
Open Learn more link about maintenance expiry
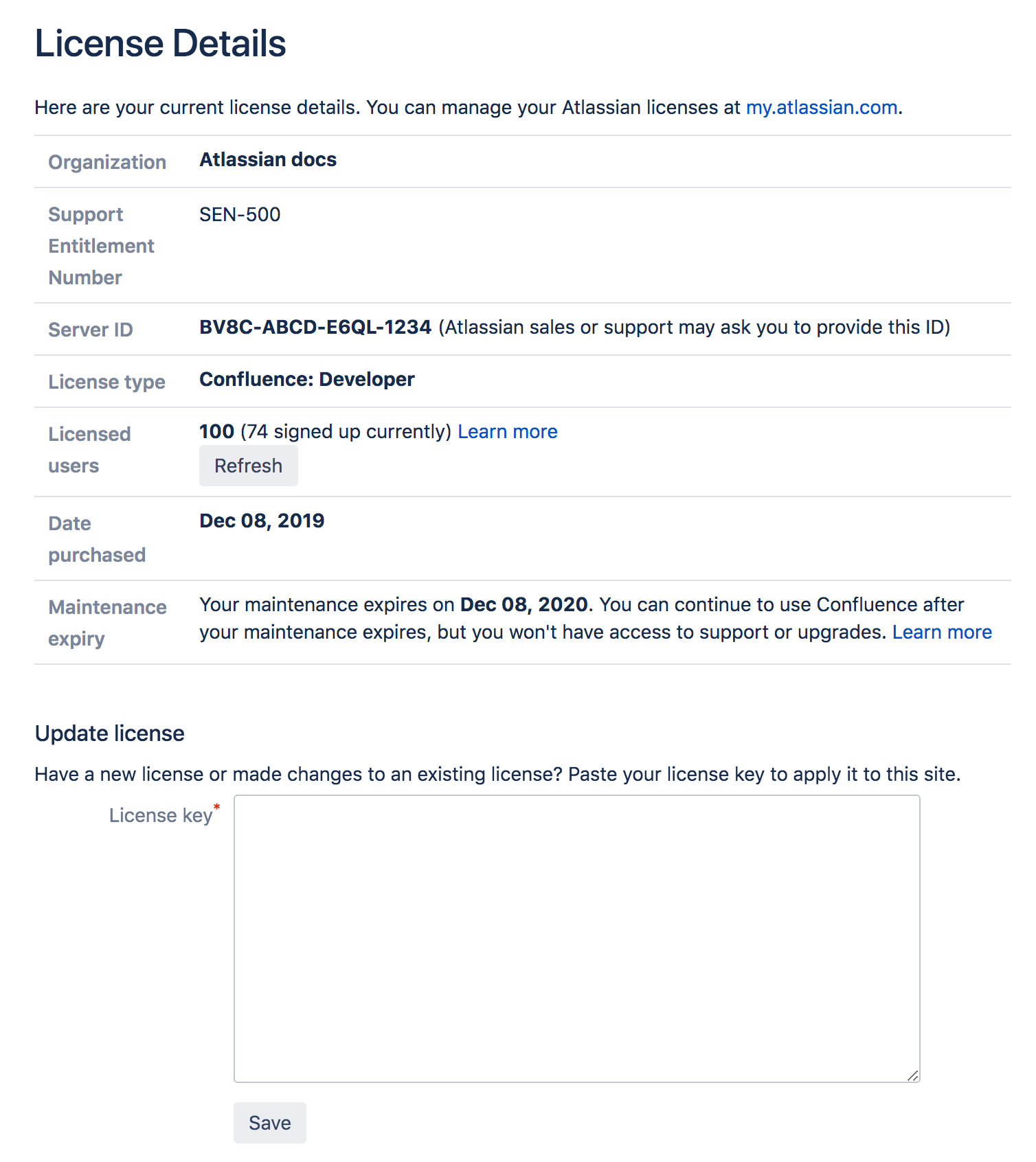[942, 632]
